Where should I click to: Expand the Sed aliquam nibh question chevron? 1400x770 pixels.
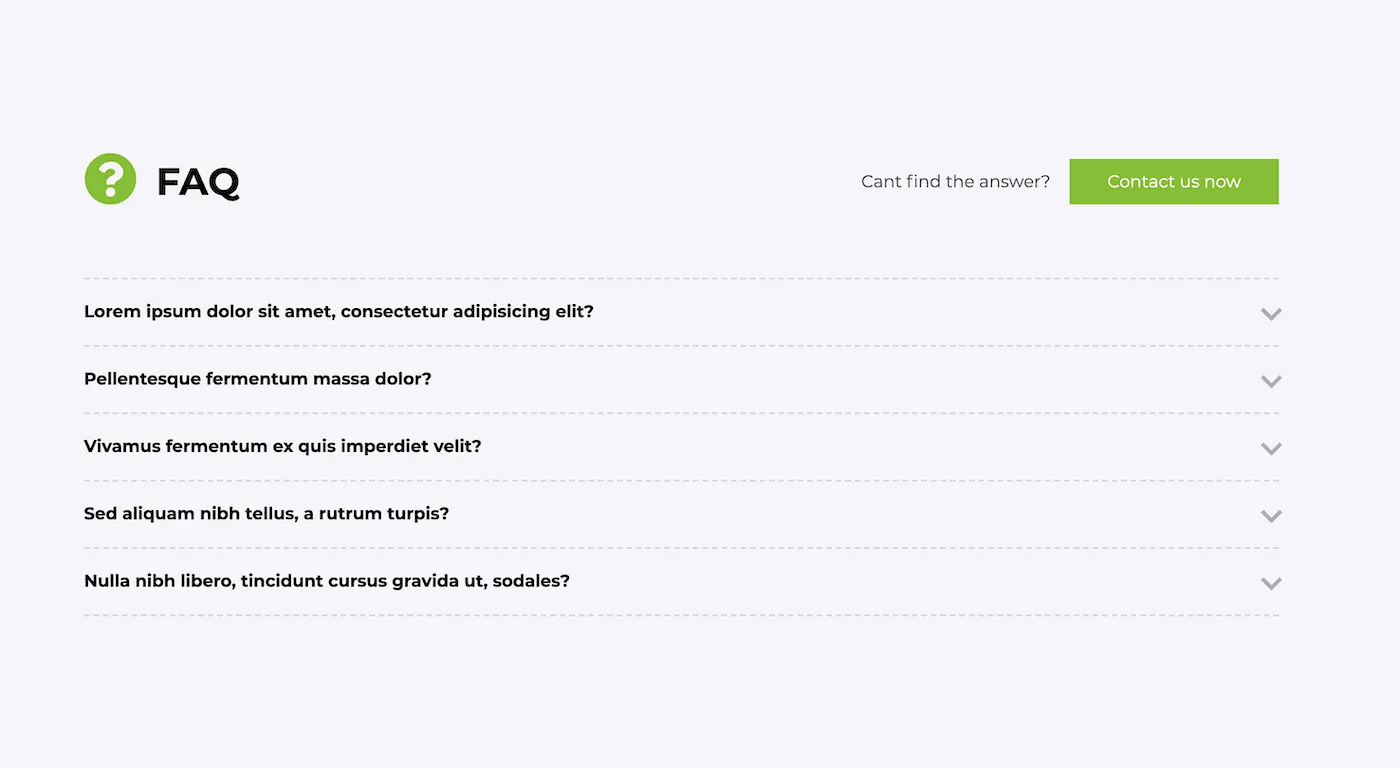1271,516
